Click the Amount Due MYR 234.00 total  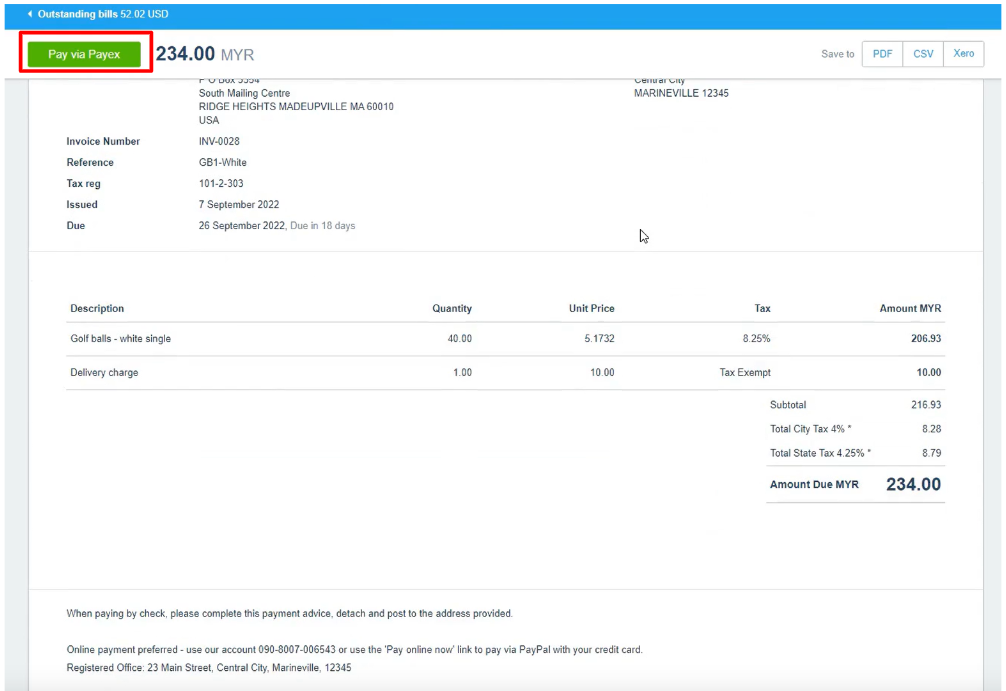tap(913, 485)
